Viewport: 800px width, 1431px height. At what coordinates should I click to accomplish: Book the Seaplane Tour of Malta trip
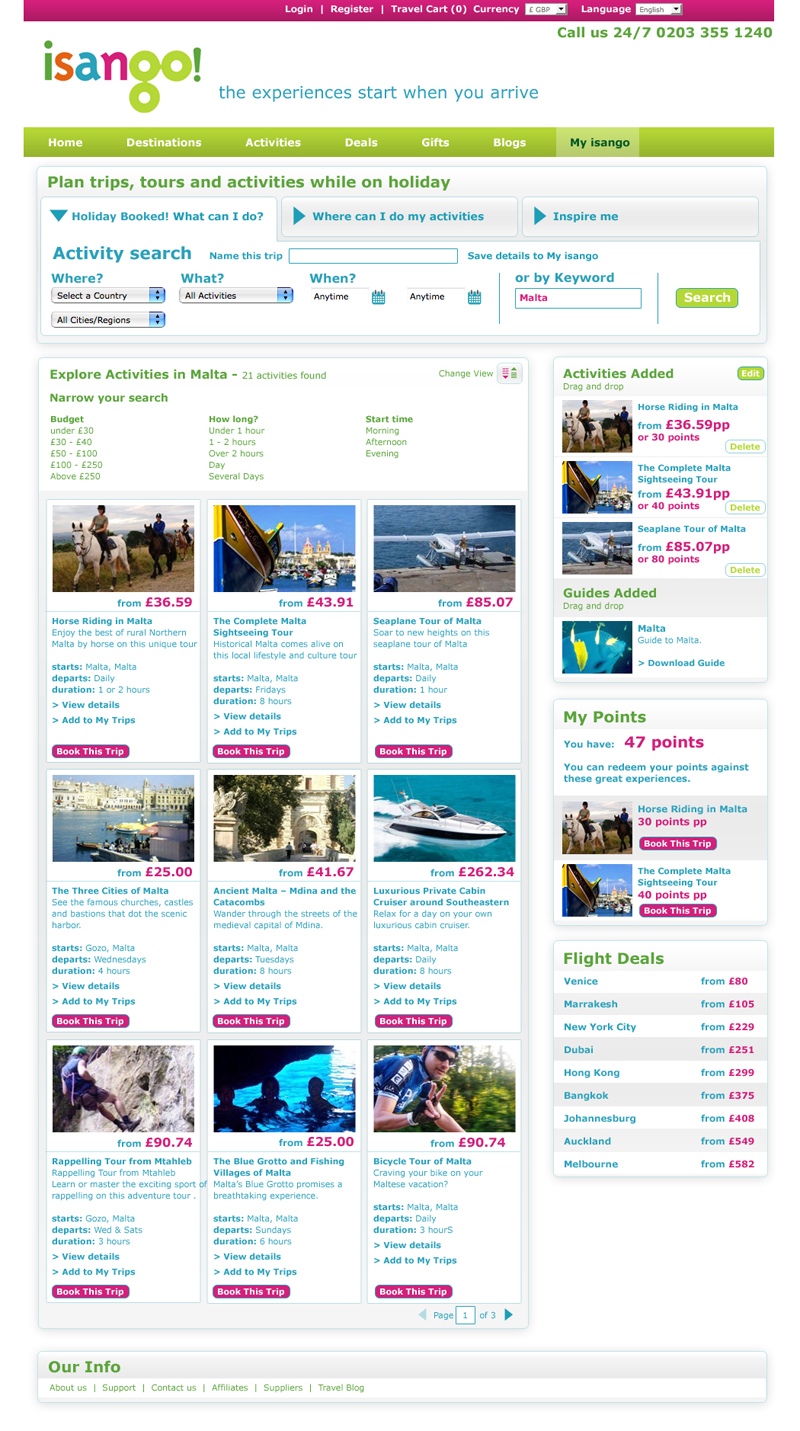[x=414, y=751]
